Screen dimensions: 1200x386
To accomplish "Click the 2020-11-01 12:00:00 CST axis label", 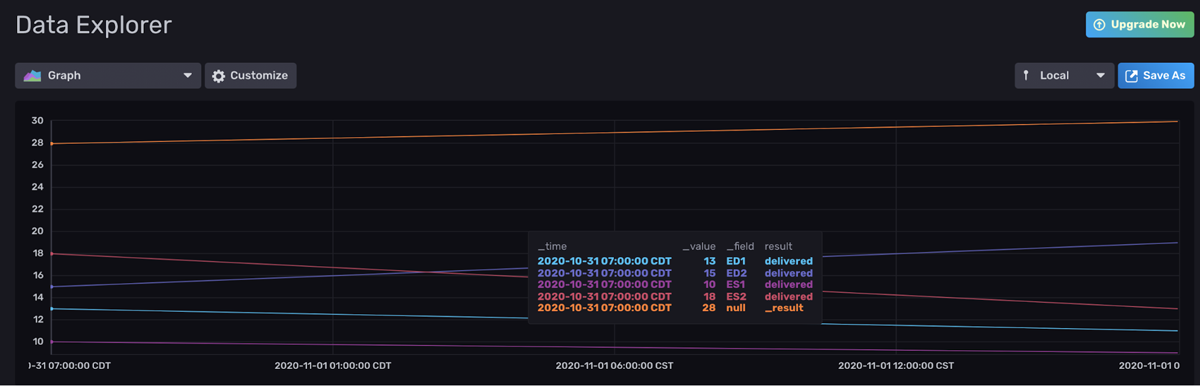I will click(895, 366).
